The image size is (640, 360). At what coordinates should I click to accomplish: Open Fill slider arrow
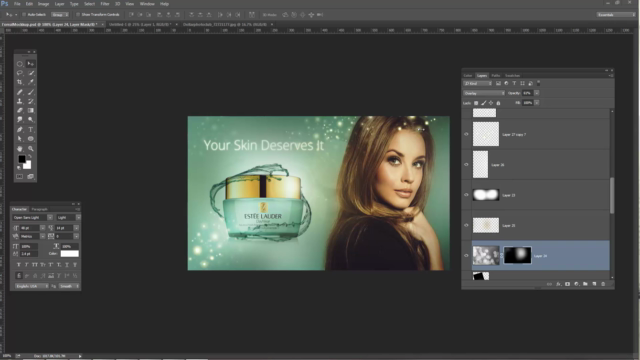pos(537,103)
